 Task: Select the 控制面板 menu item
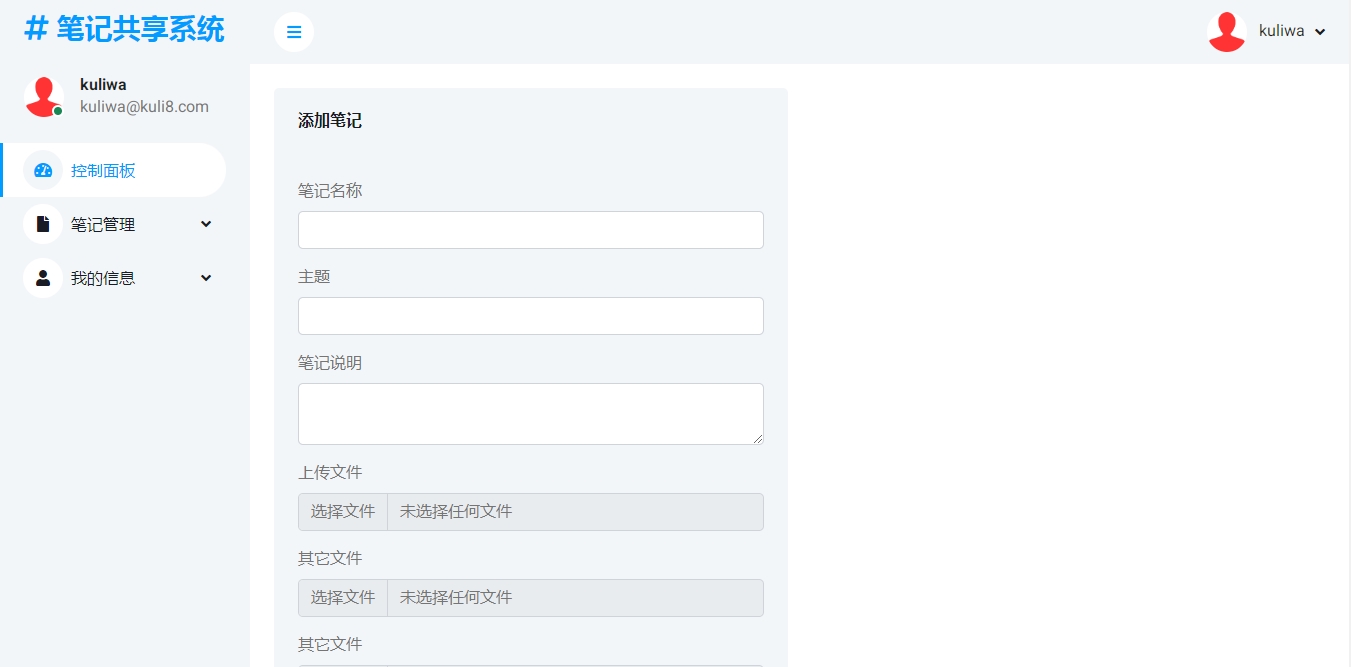103,171
